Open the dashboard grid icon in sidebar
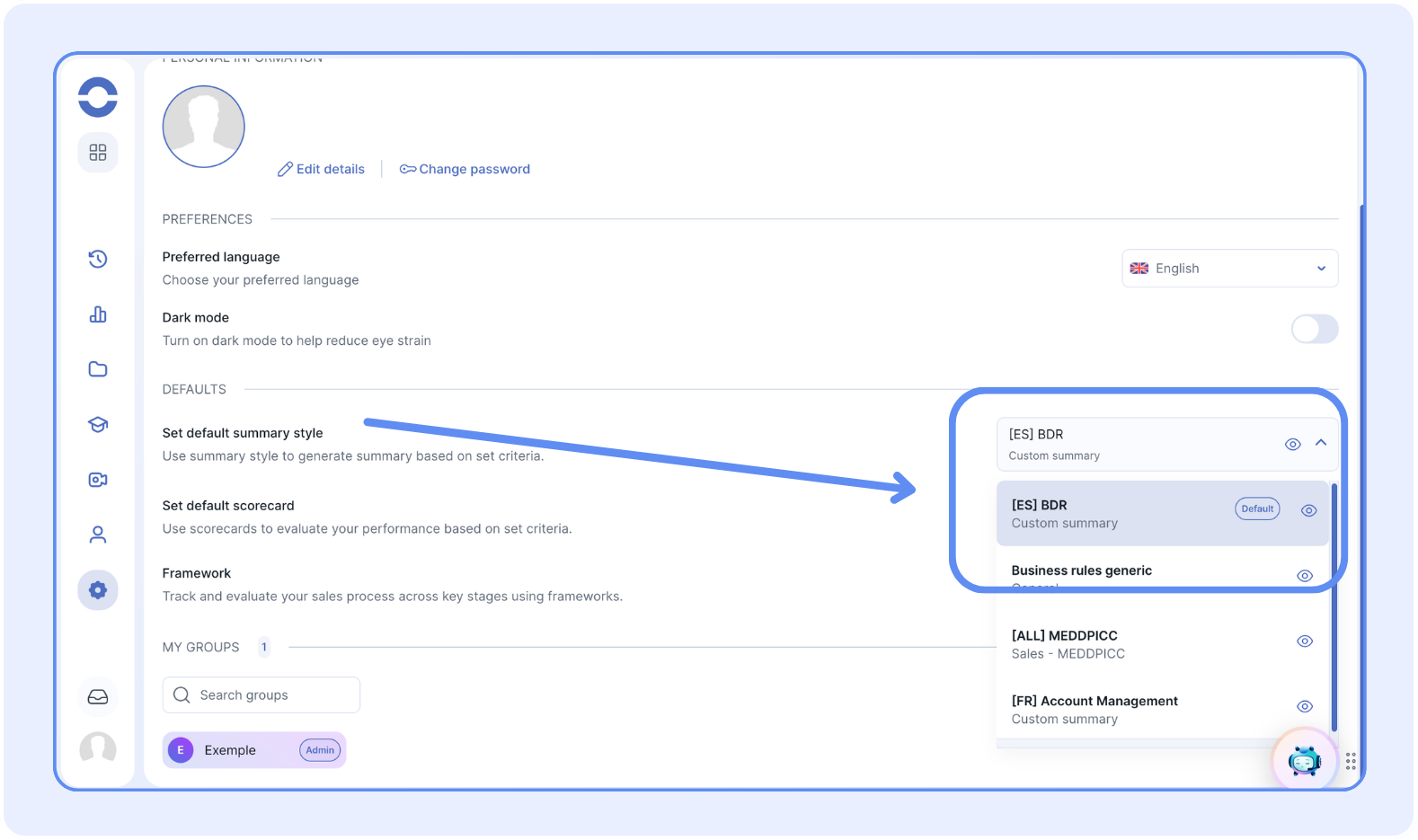 pos(98,153)
